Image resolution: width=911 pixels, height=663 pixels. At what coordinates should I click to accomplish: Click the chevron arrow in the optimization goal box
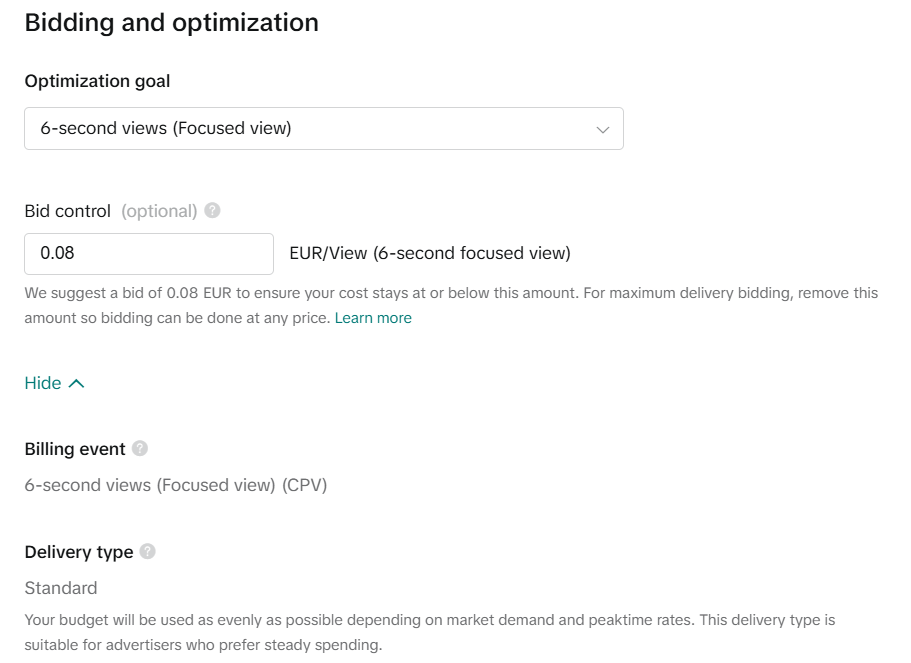pyautogui.click(x=603, y=130)
